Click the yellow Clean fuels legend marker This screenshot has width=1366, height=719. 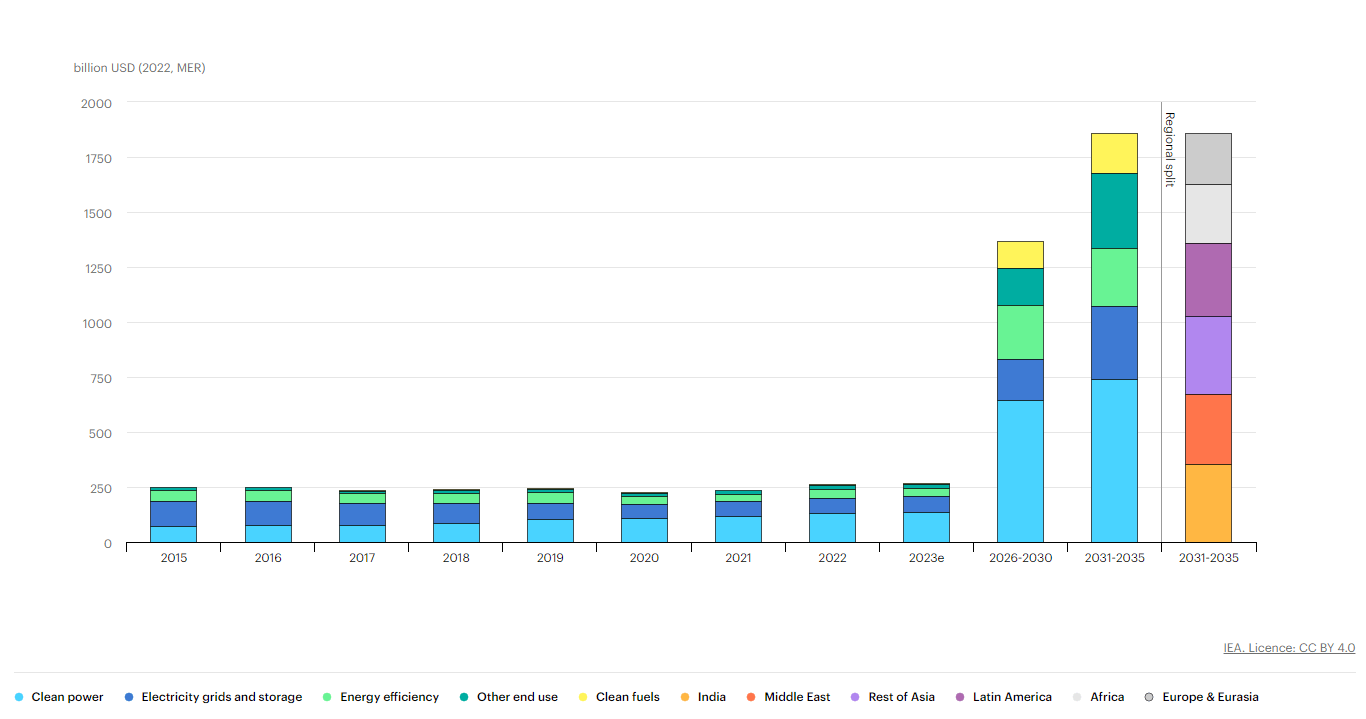(583, 697)
